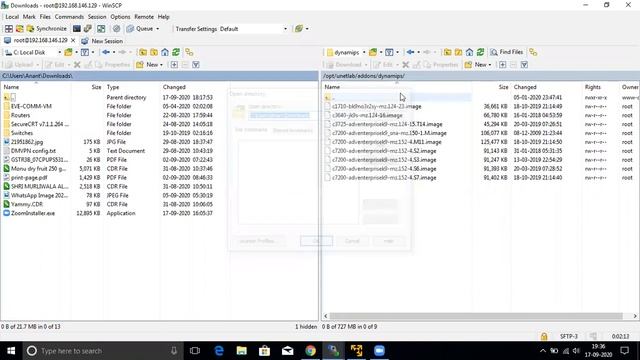Click remote panel scroll right arrow
The image size is (640, 360).
point(635,316)
